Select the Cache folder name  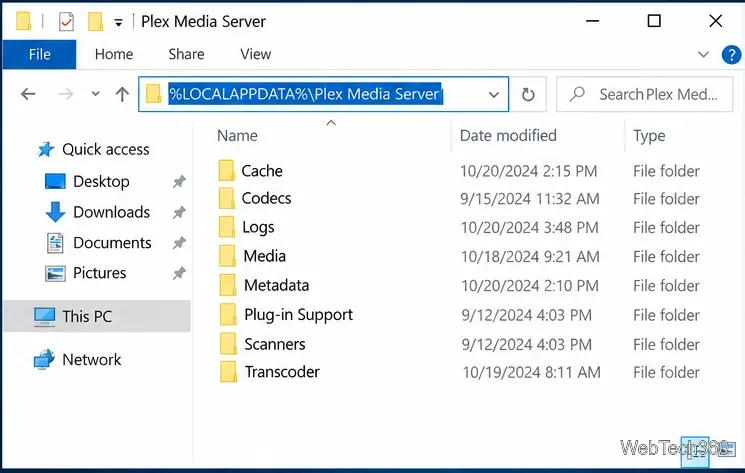tap(262, 171)
